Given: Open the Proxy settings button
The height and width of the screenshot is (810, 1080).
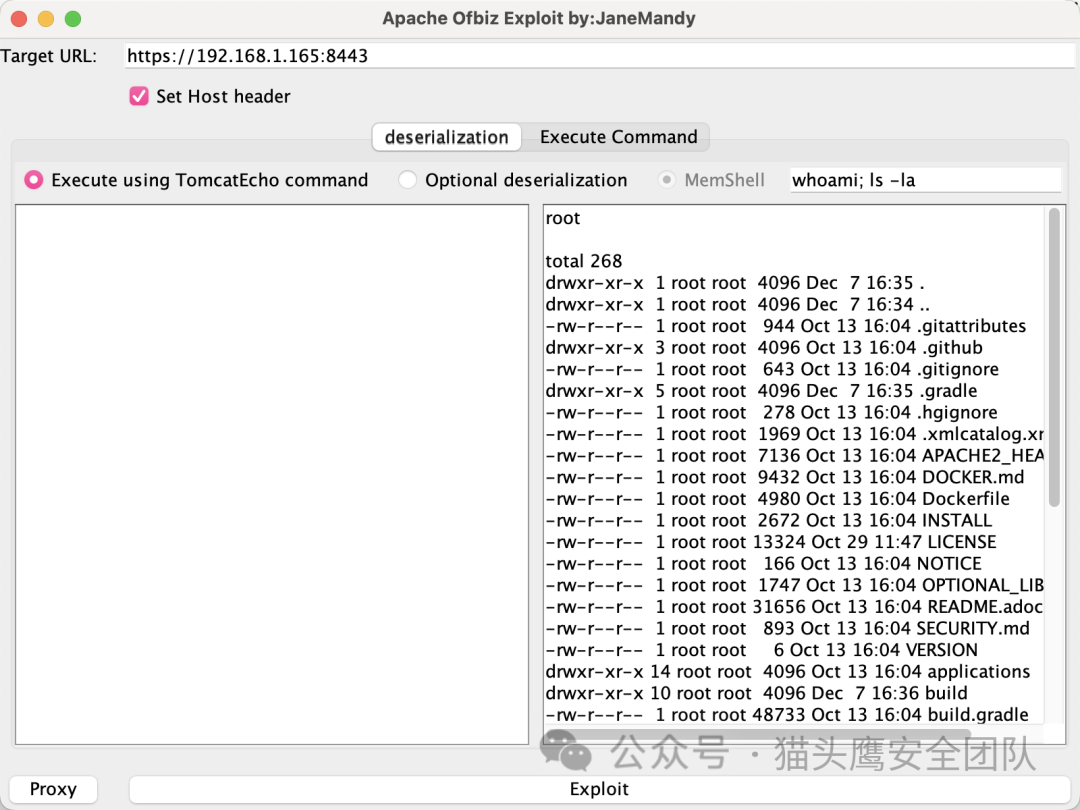Looking at the screenshot, I should tap(53, 789).
